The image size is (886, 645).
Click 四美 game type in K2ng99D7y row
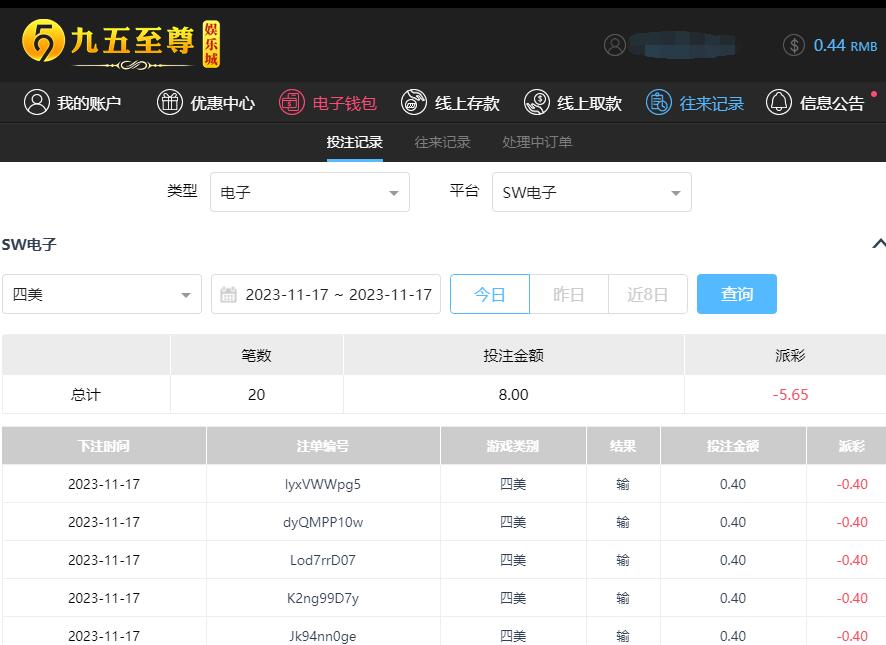[513, 598]
